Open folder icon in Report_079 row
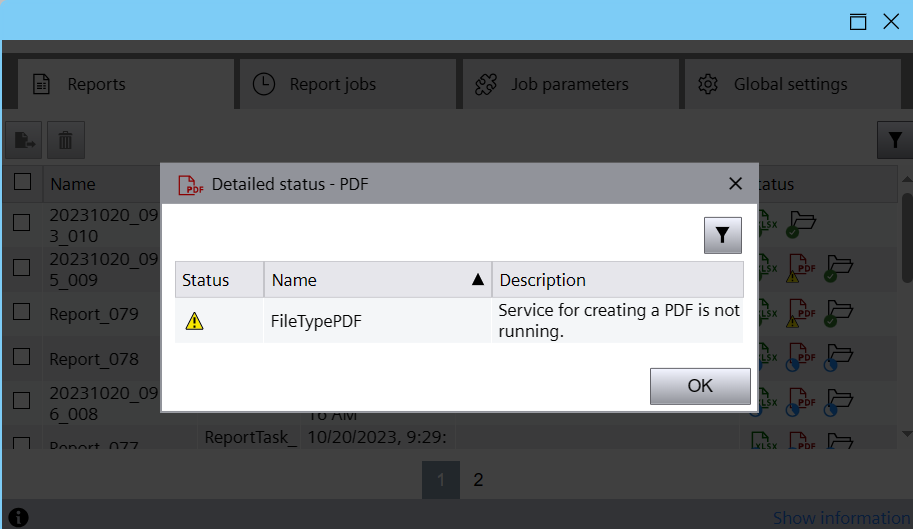 click(x=838, y=313)
